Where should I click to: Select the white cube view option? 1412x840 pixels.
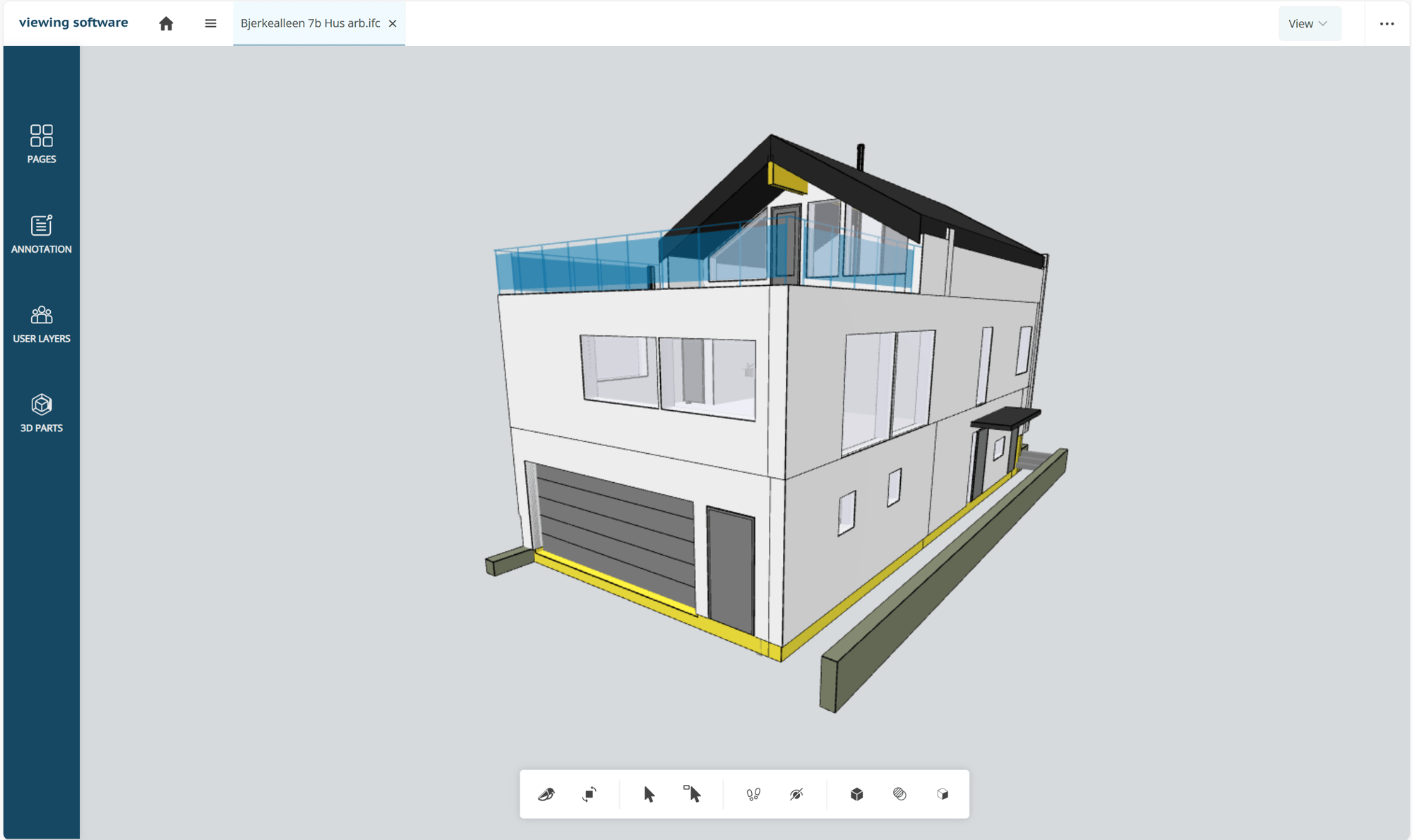coord(943,794)
